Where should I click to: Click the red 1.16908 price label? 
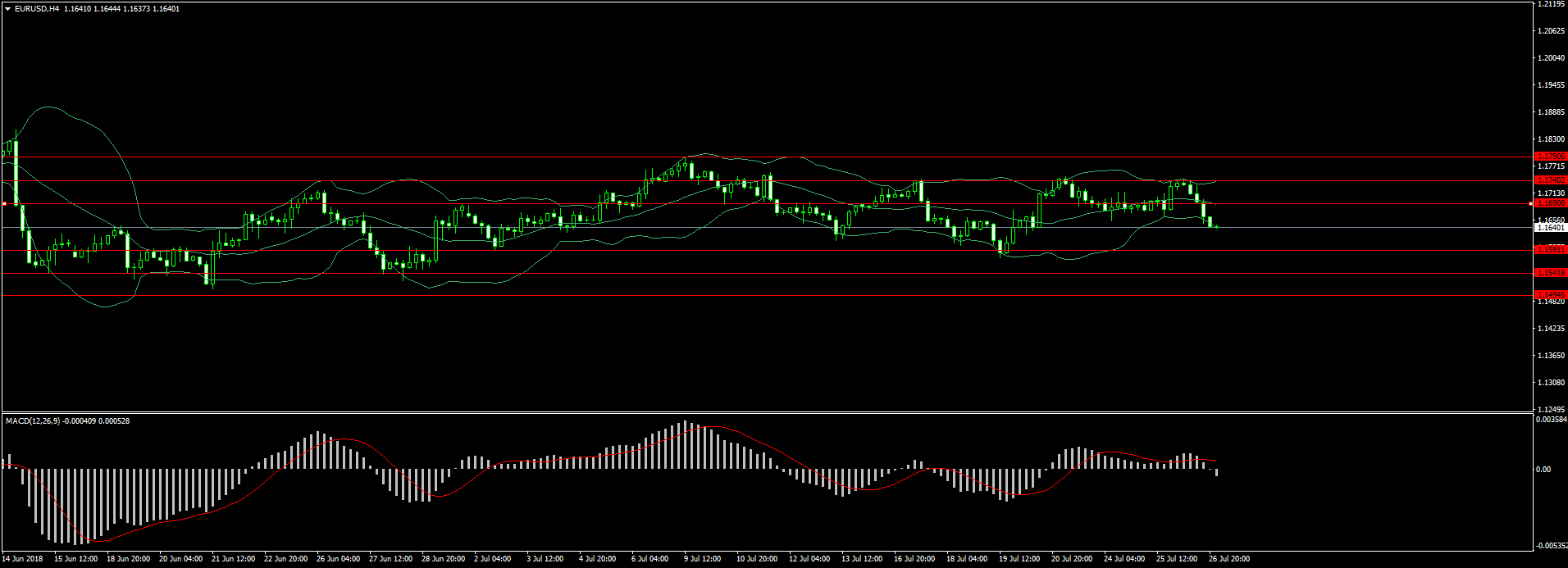pyautogui.click(x=1550, y=203)
